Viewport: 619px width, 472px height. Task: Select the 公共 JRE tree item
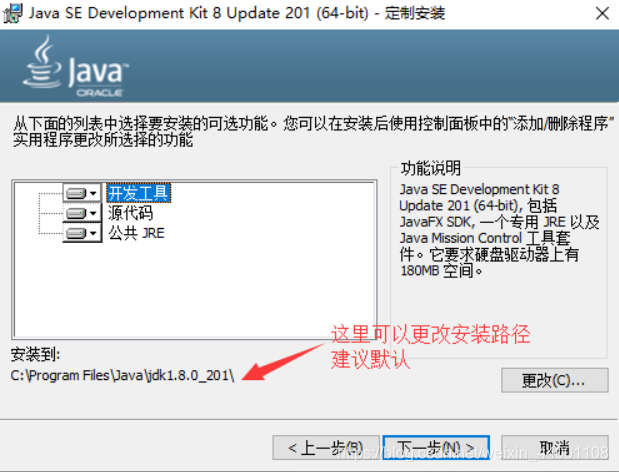click(136, 233)
